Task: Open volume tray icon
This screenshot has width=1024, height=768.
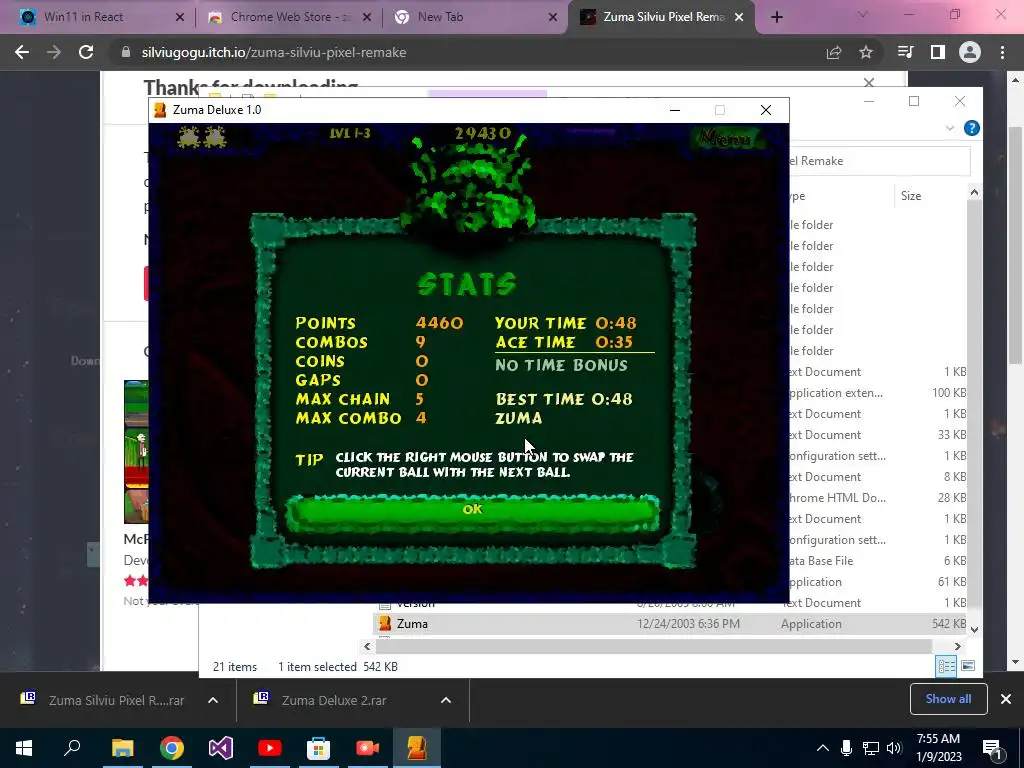Action: coord(894,748)
